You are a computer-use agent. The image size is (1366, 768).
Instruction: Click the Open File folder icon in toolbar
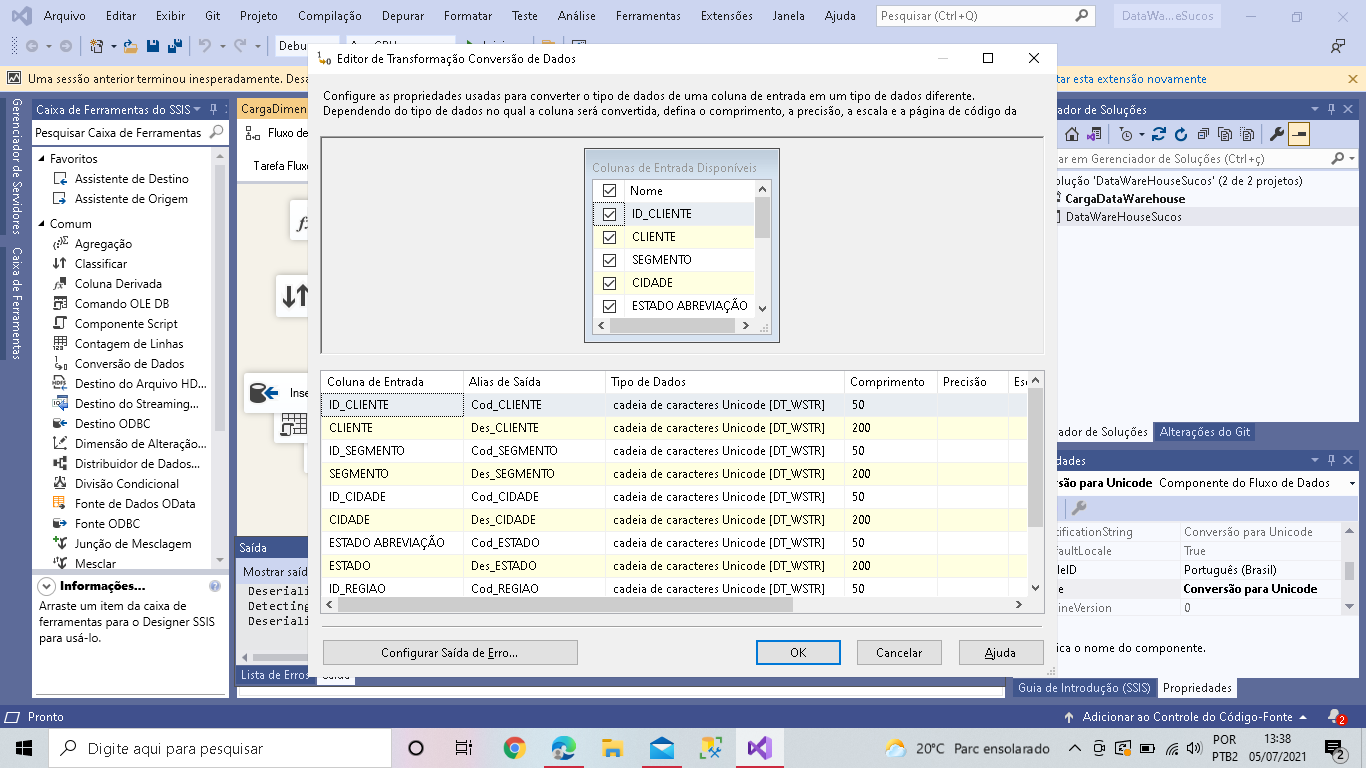pos(132,46)
